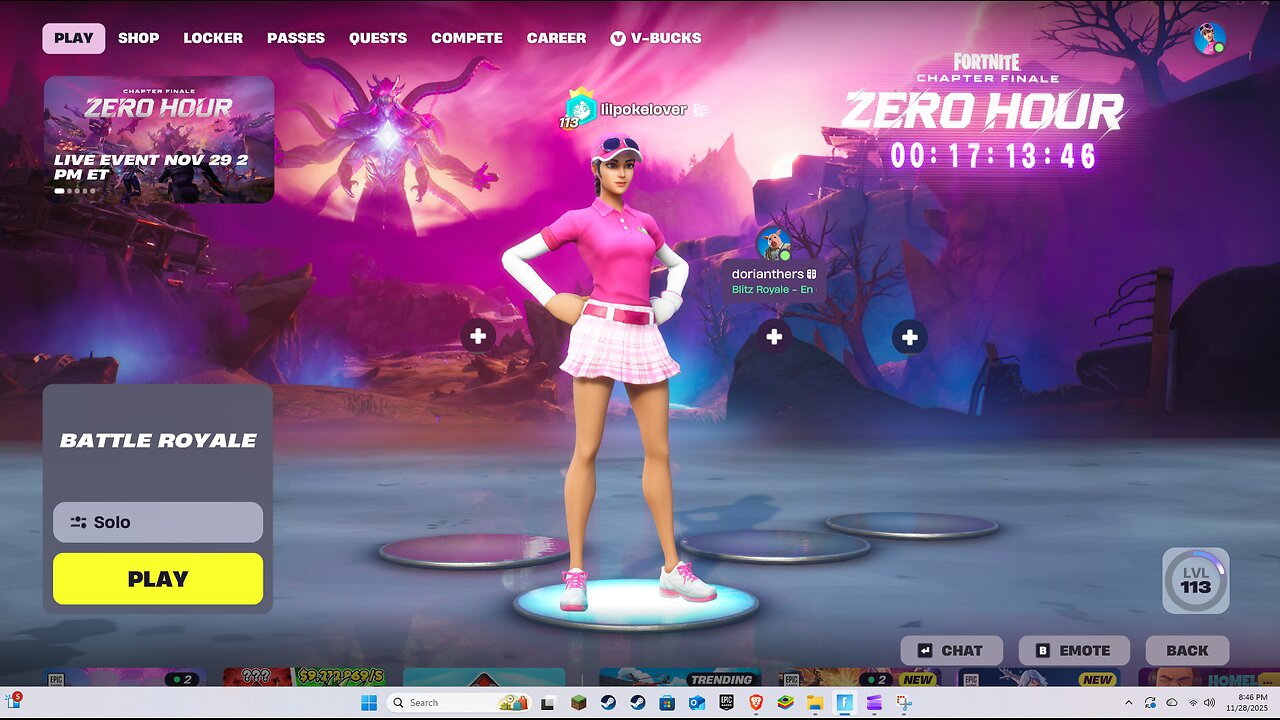
Task: Open Wi-Fi network settings in tray
Action: pyautogui.click(x=1193, y=702)
